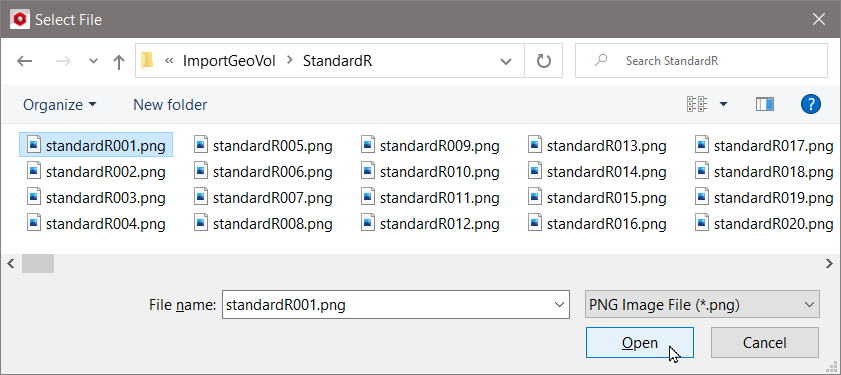Viewport: 841px width, 375px height.
Task: Click the Search StandardR field
Action: tap(701, 61)
